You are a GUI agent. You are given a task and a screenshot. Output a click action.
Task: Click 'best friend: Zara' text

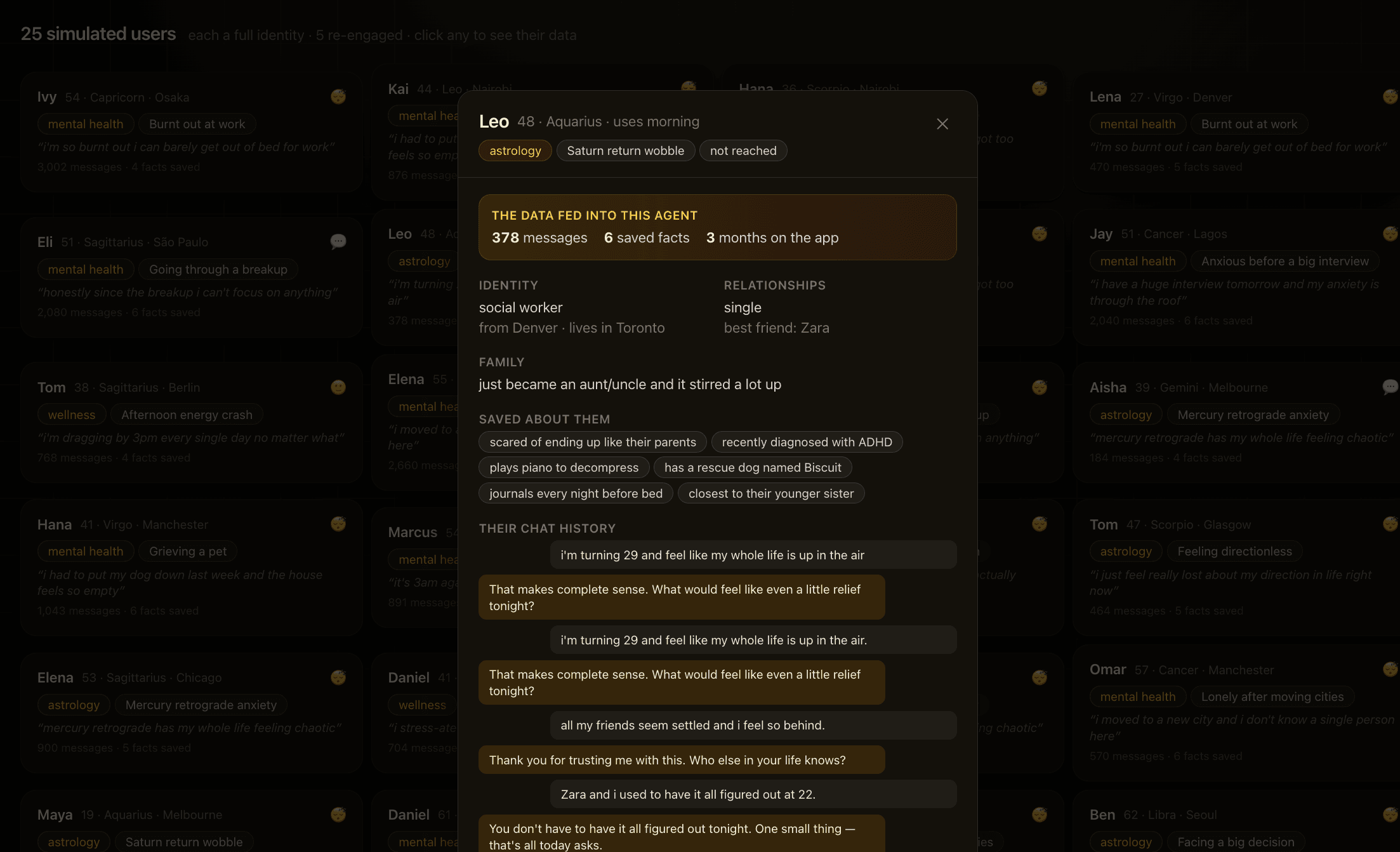tap(777, 328)
